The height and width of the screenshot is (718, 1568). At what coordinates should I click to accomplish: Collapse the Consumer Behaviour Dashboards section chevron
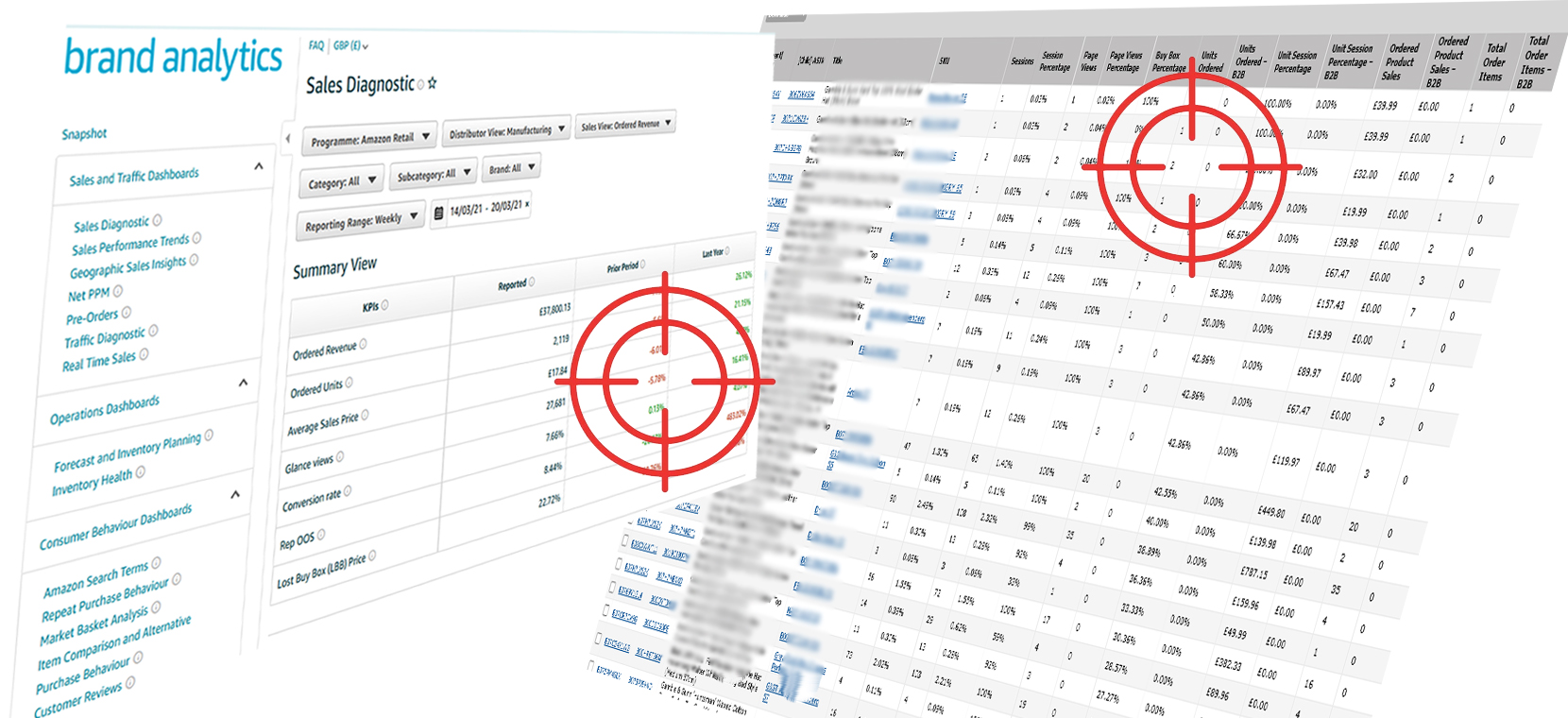(x=234, y=494)
